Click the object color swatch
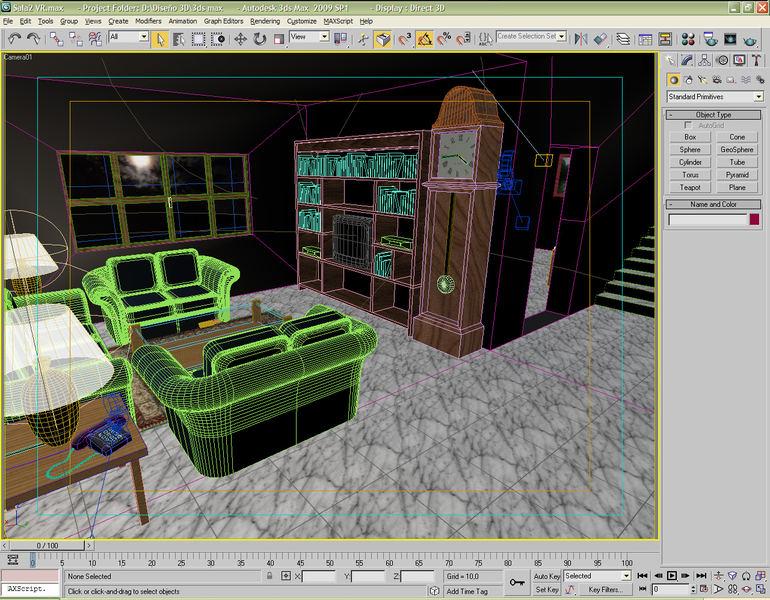 tap(755, 219)
